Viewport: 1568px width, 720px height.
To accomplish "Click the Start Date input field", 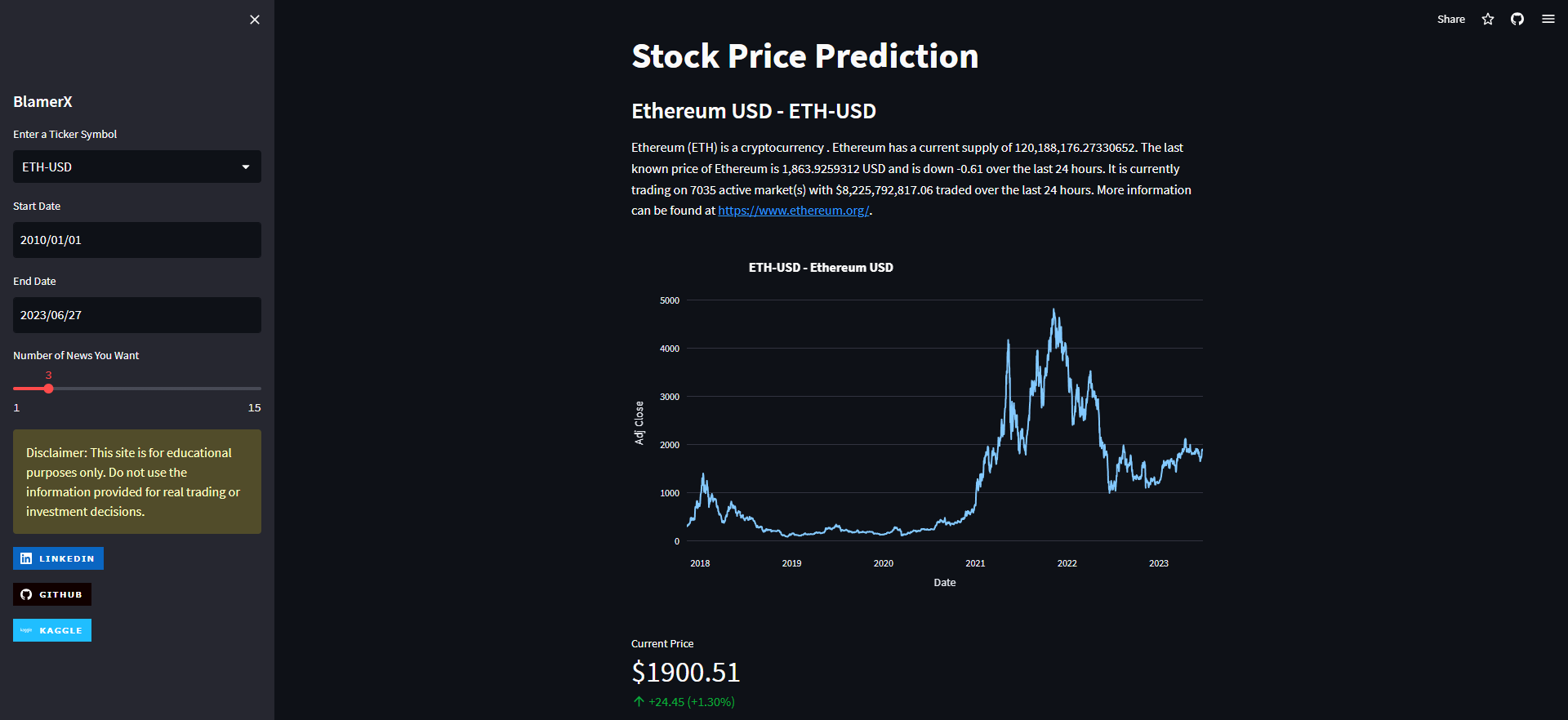I will point(136,239).
